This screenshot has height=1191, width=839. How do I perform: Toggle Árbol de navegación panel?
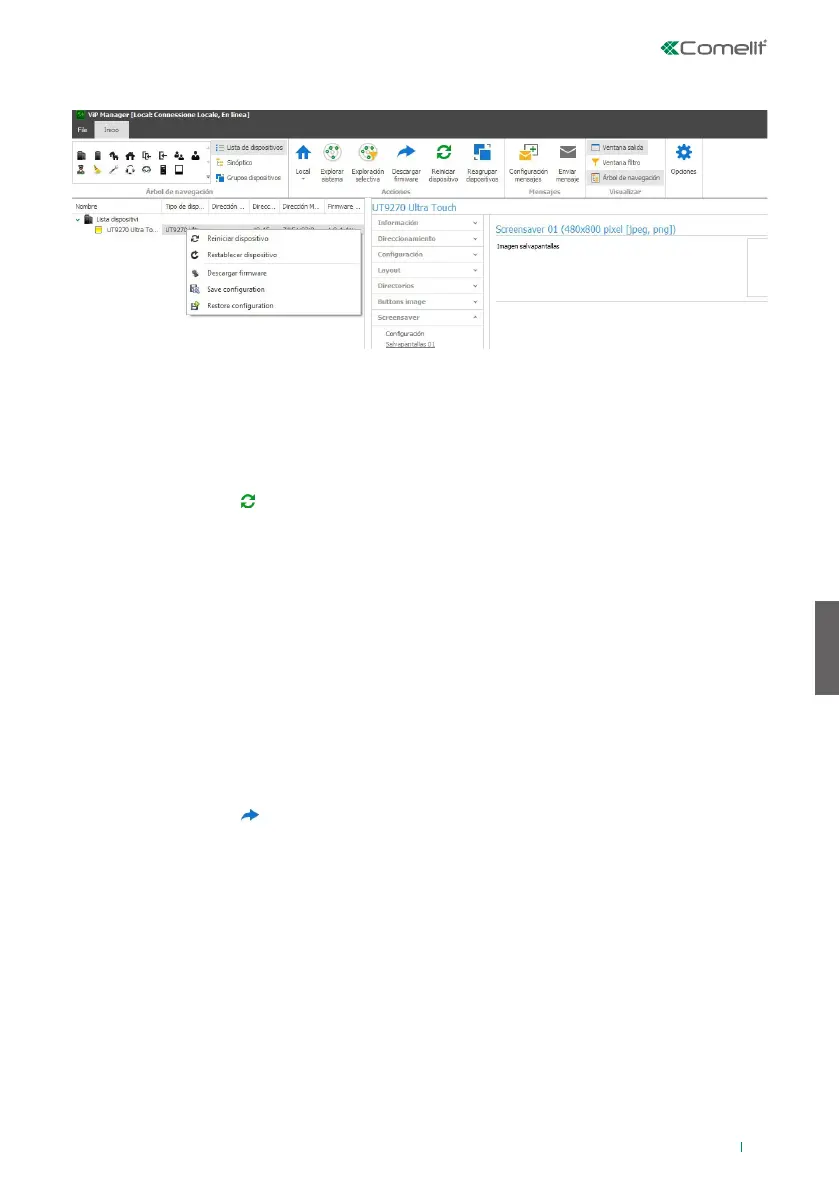click(x=626, y=178)
